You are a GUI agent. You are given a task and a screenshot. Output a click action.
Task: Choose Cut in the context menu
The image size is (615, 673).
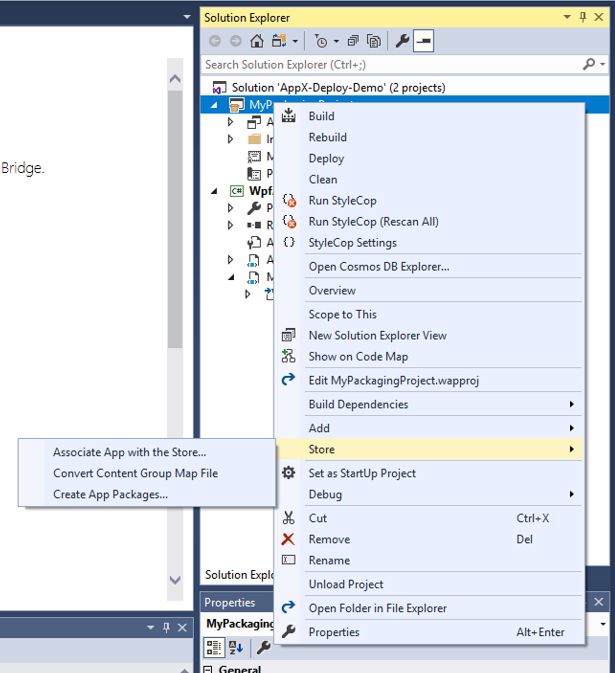(429, 518)
